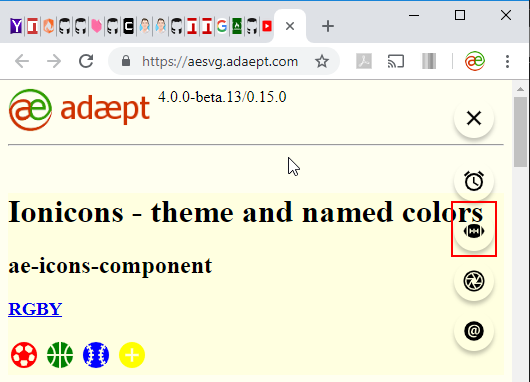This screenshot has height=382, width=530.
Task: Go forward in browser history
Action: 54,62
